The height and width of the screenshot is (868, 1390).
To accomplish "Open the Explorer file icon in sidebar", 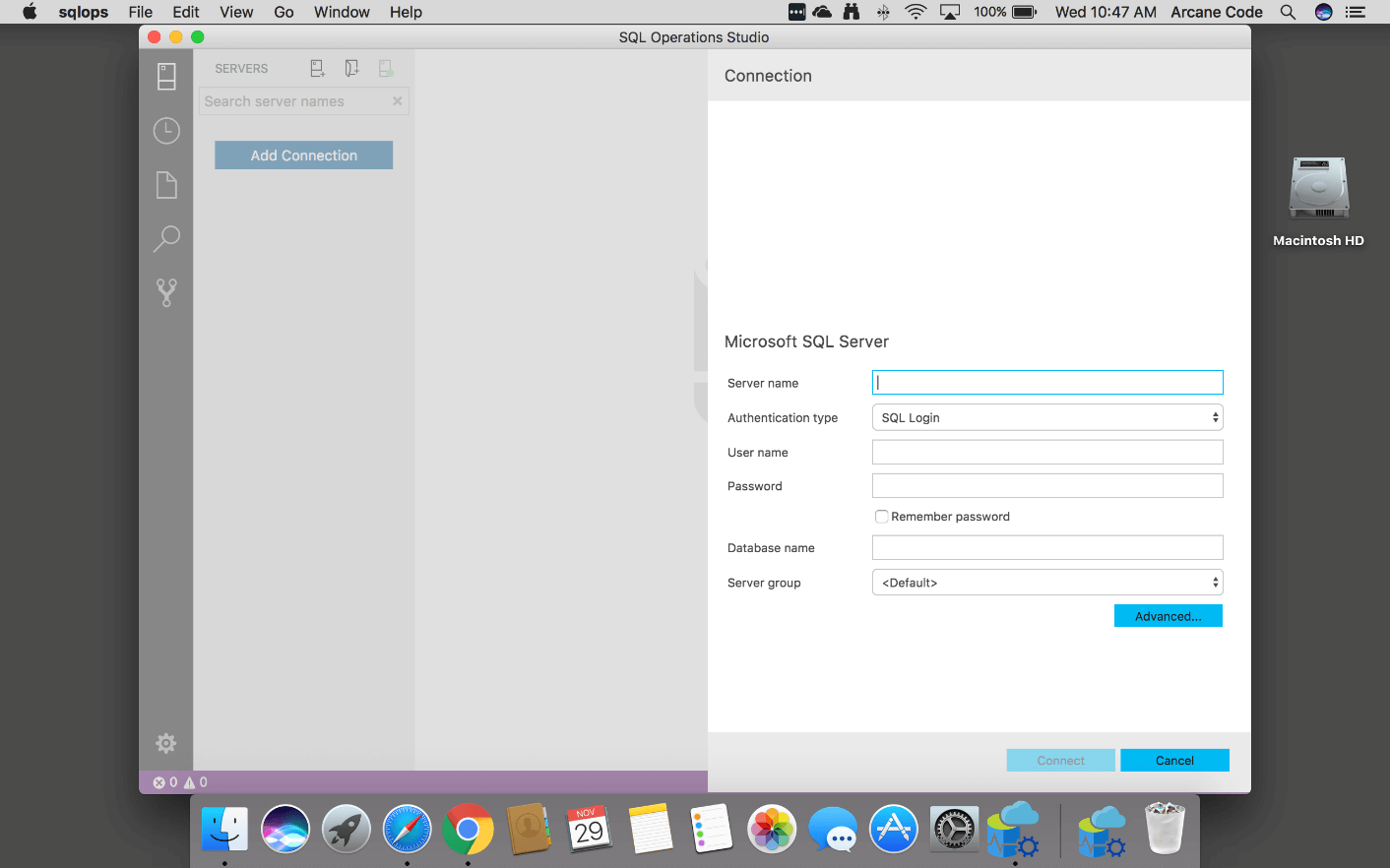I will [166, 185].
